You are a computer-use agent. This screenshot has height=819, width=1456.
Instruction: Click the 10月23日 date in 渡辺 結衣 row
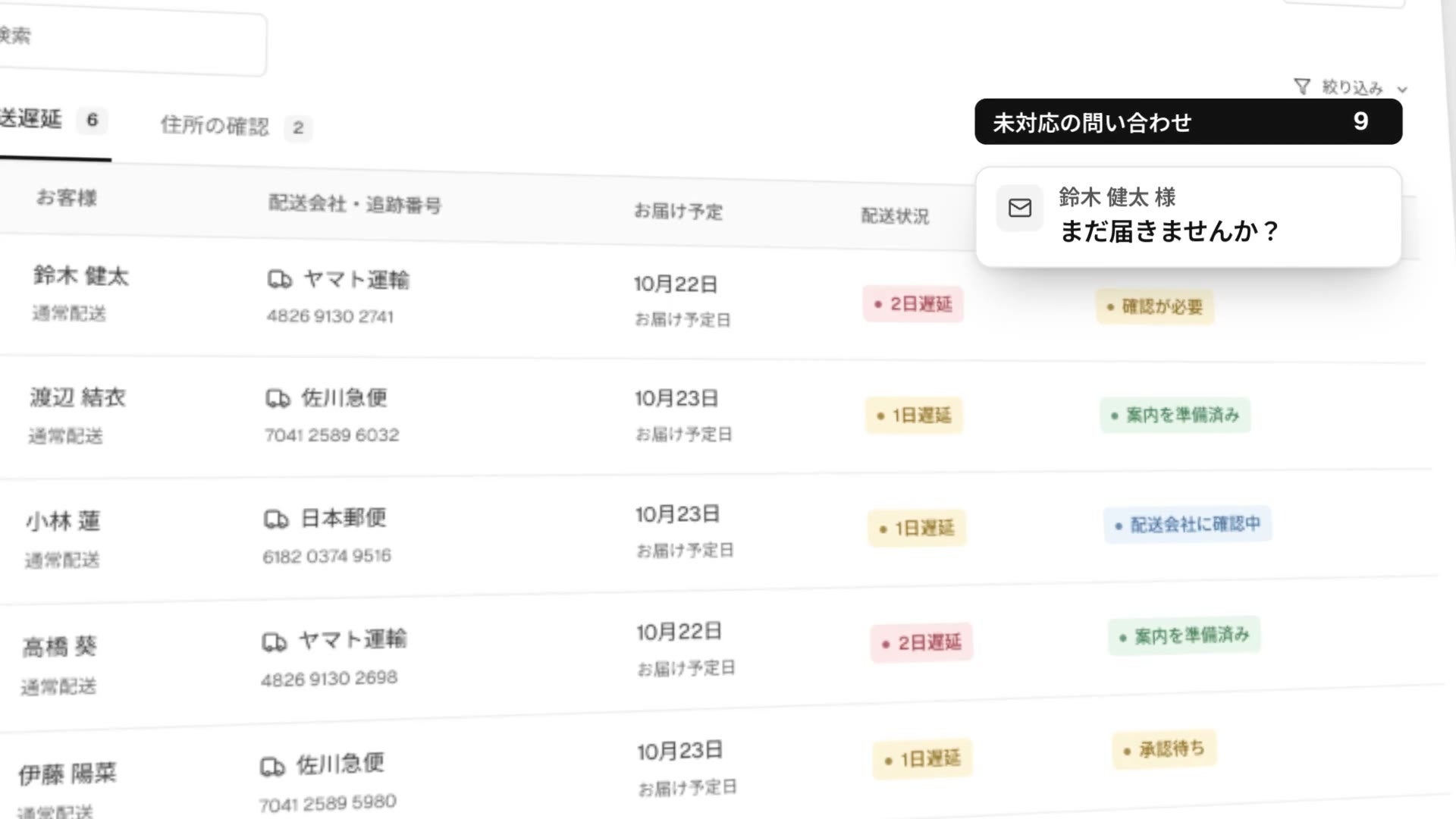pos(676,398)
